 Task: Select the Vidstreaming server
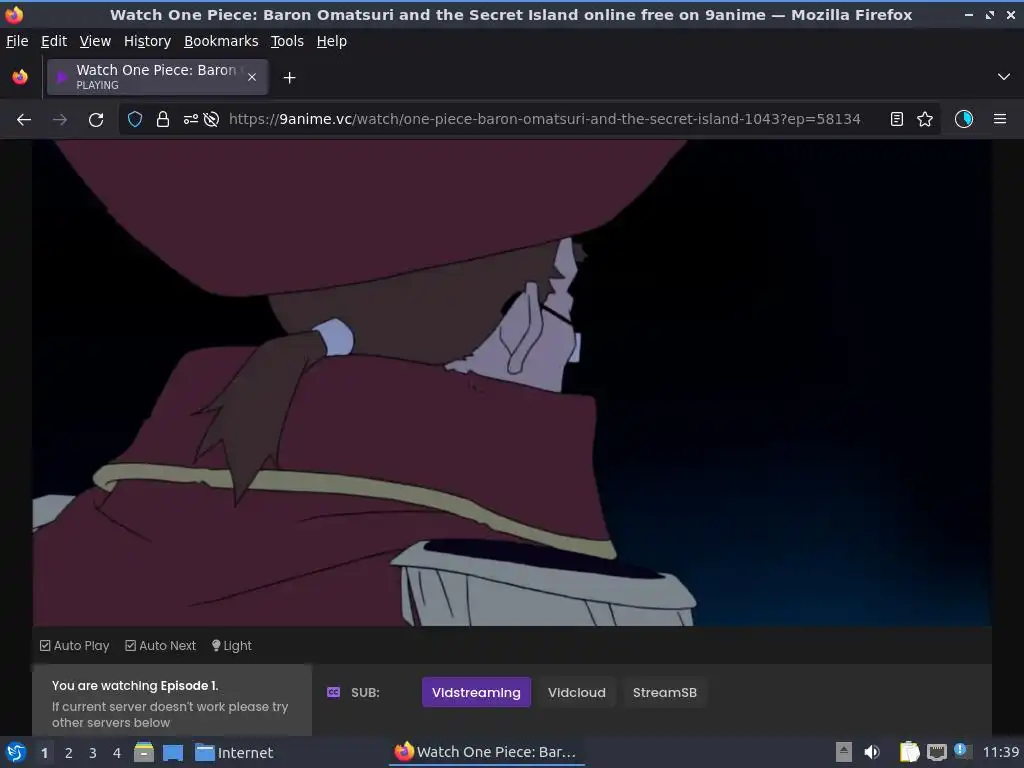pyautogui.click(x=476, y=692)
